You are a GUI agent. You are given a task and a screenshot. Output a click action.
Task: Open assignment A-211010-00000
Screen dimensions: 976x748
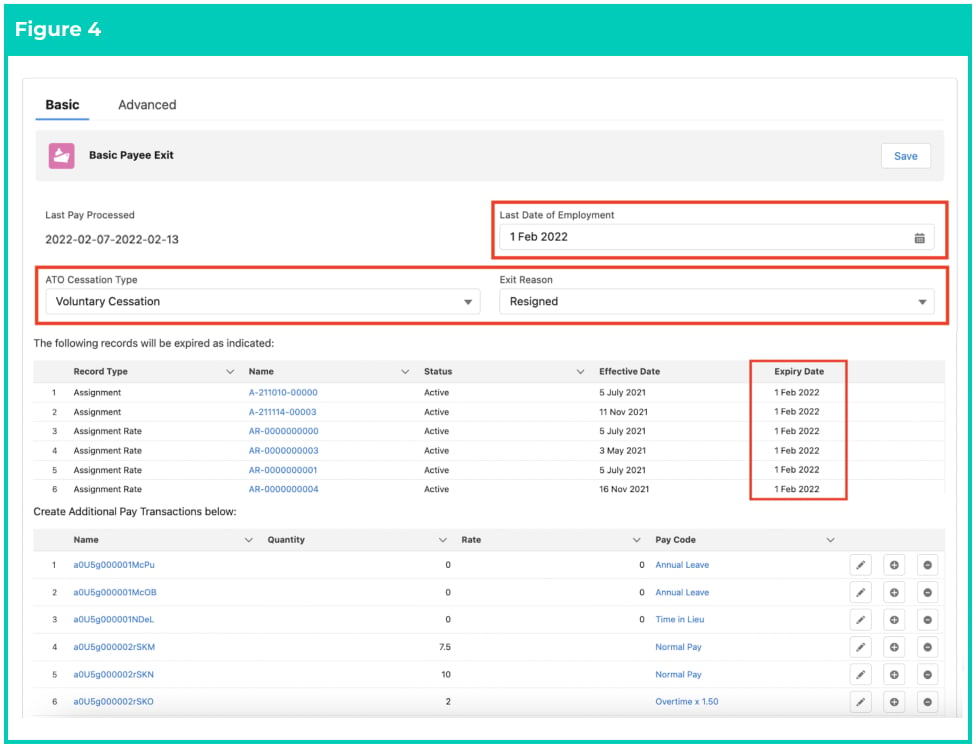[283, 393]
